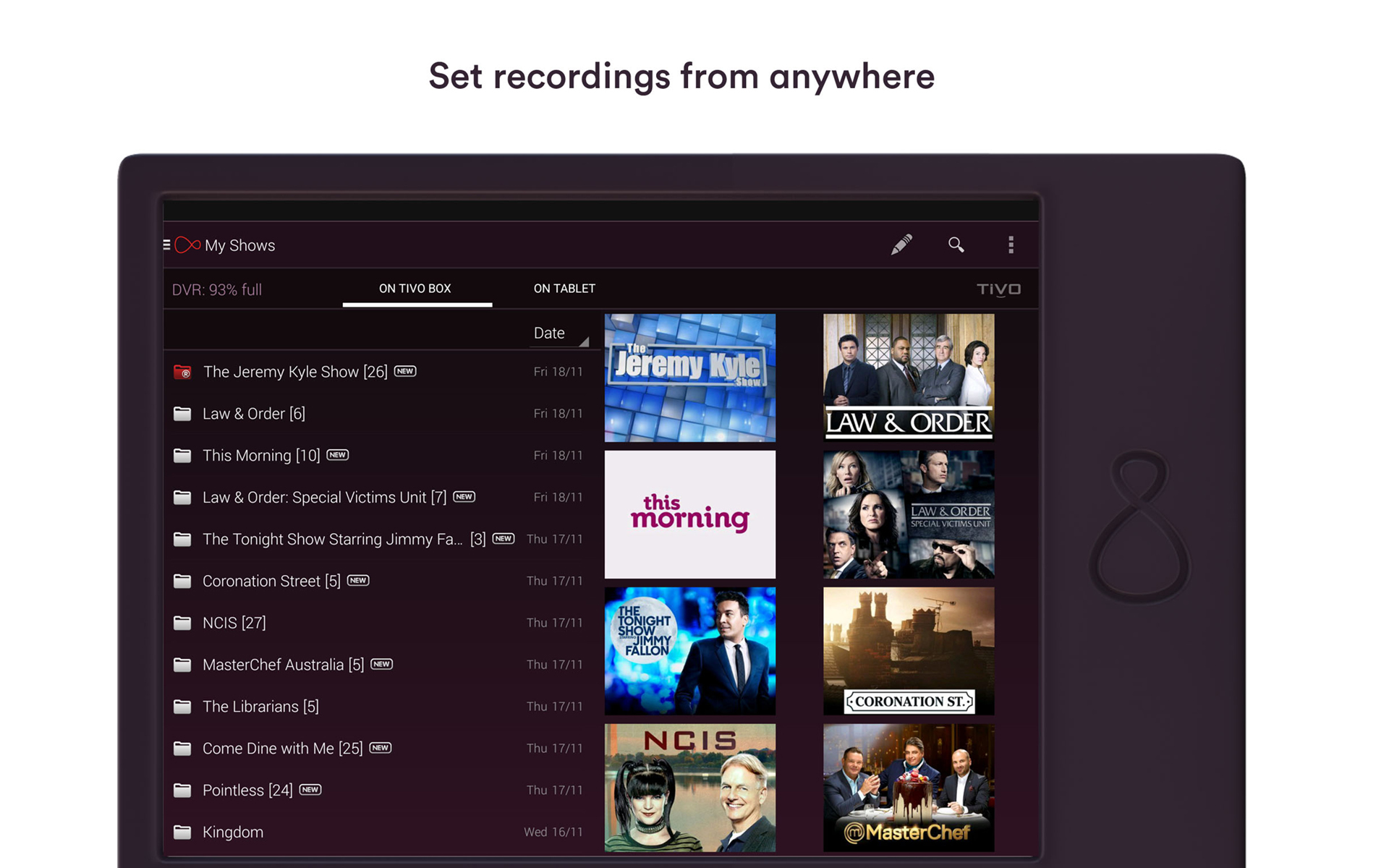1389x868 pixels.
Task: Open the Law & Order folder icon
Action: (182, 413)
